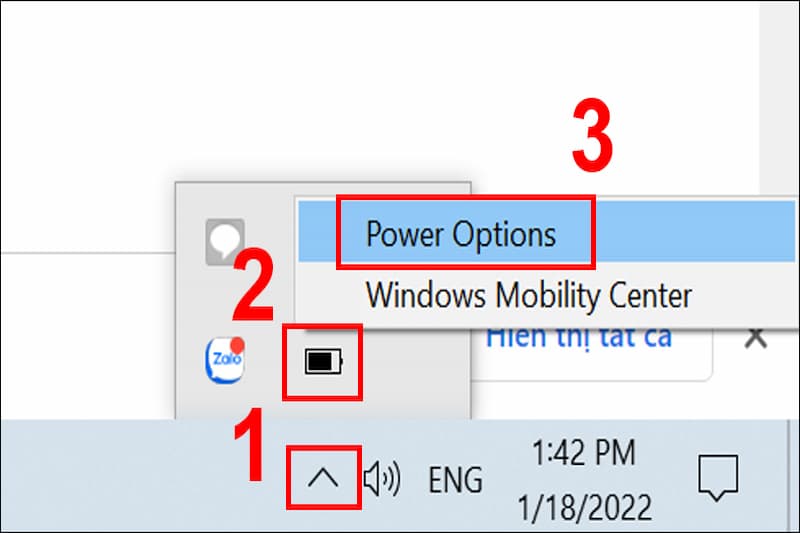
Task: Click the speaker volume icon on the taskbar
Action: click(x=381, y=480)
